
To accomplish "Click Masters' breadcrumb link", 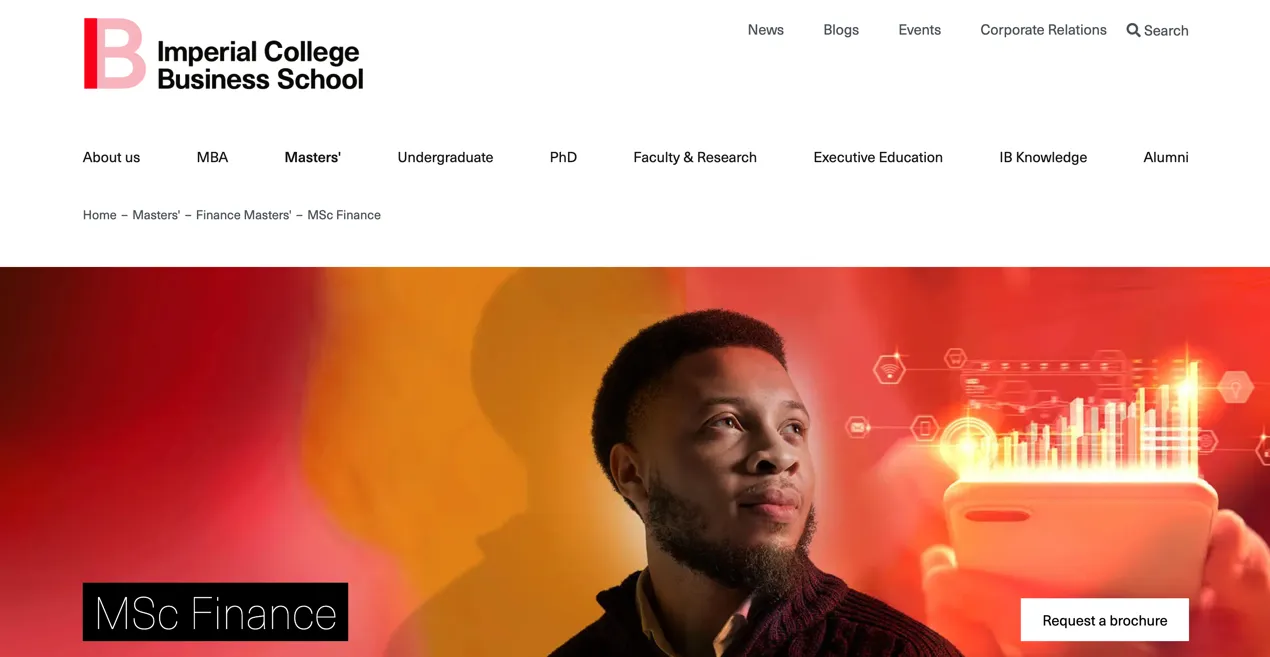I will click(x=156, y=215).
